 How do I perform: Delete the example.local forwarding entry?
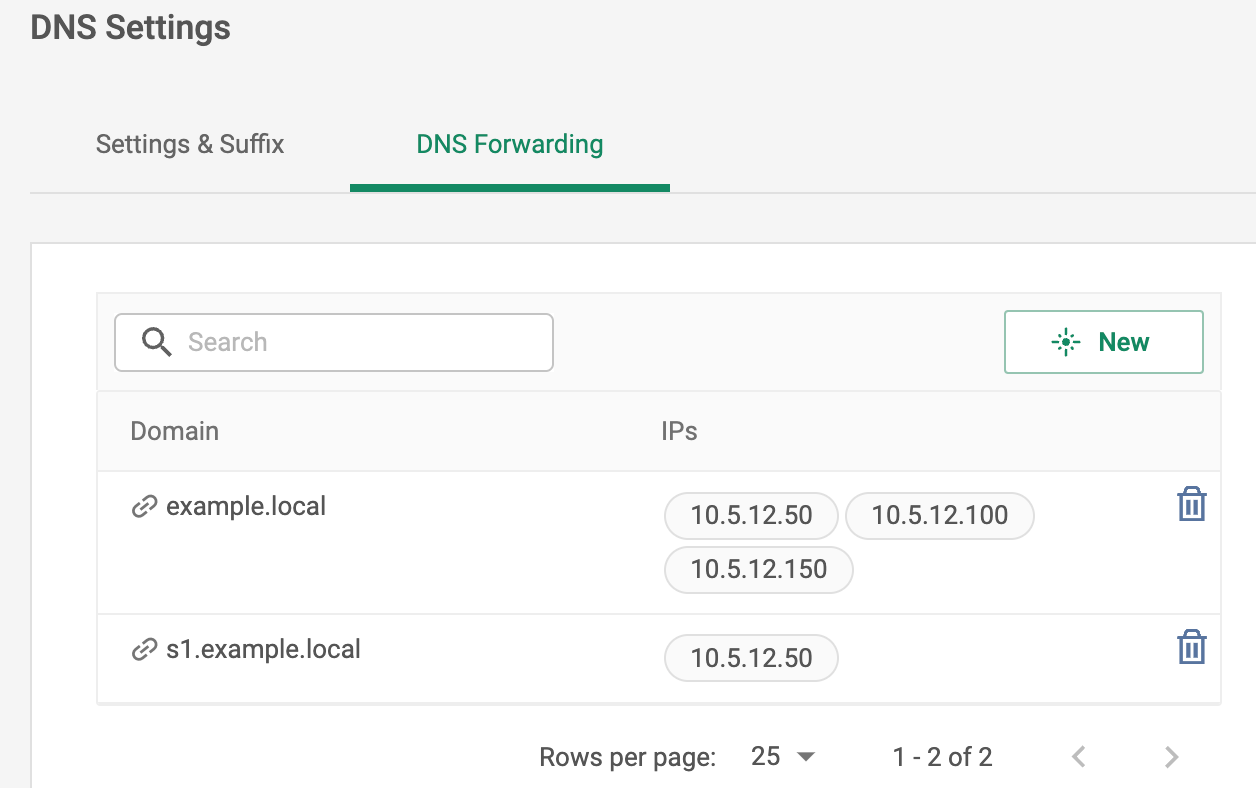[x=1191, y=505]
